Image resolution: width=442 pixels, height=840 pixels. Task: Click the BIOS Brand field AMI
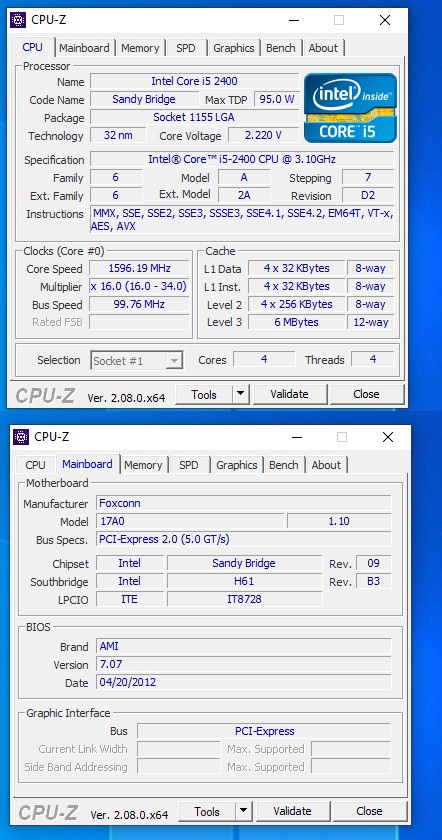[244, 647]
